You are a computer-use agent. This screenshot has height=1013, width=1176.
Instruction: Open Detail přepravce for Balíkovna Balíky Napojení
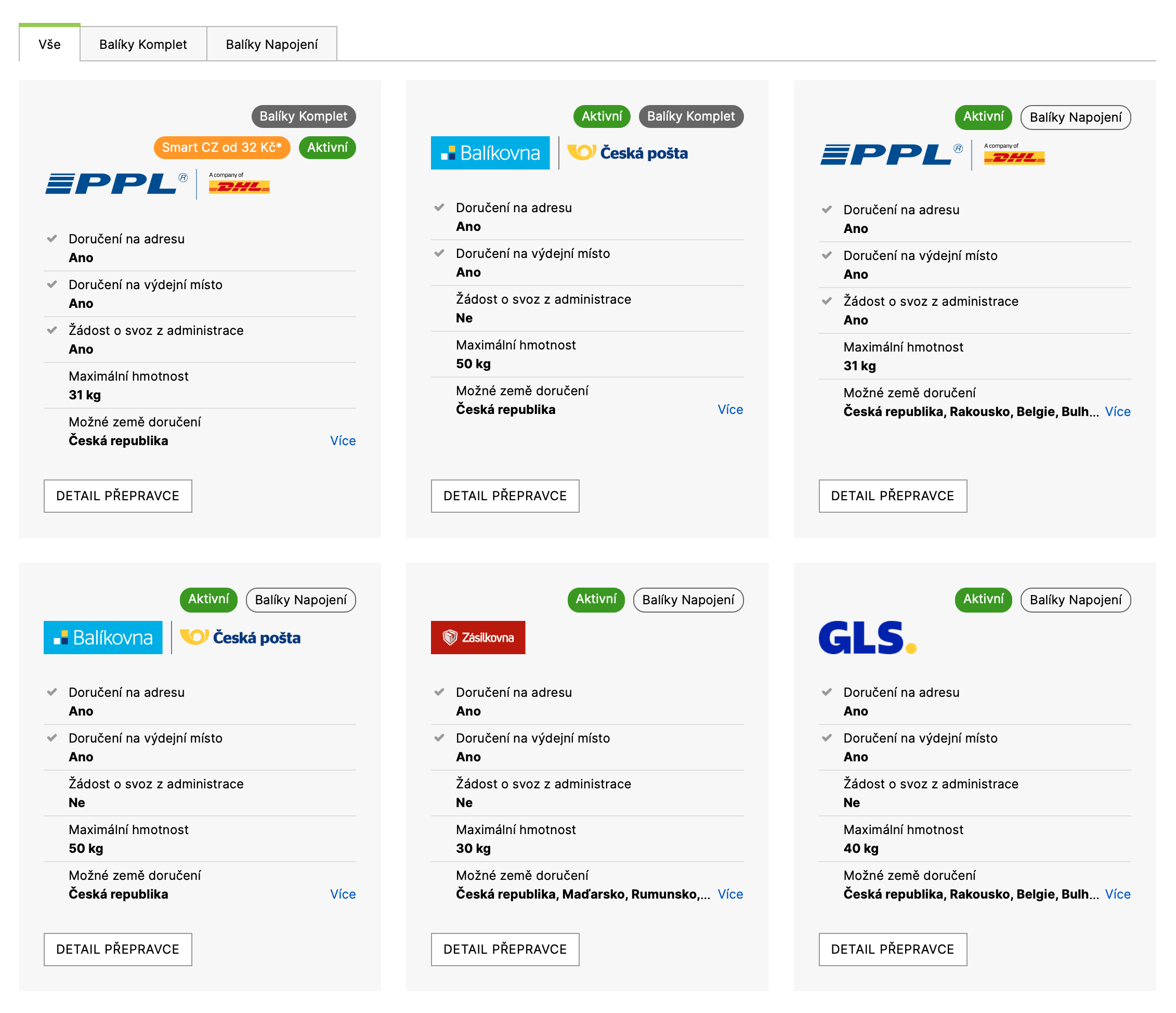(x=117, y=949)
